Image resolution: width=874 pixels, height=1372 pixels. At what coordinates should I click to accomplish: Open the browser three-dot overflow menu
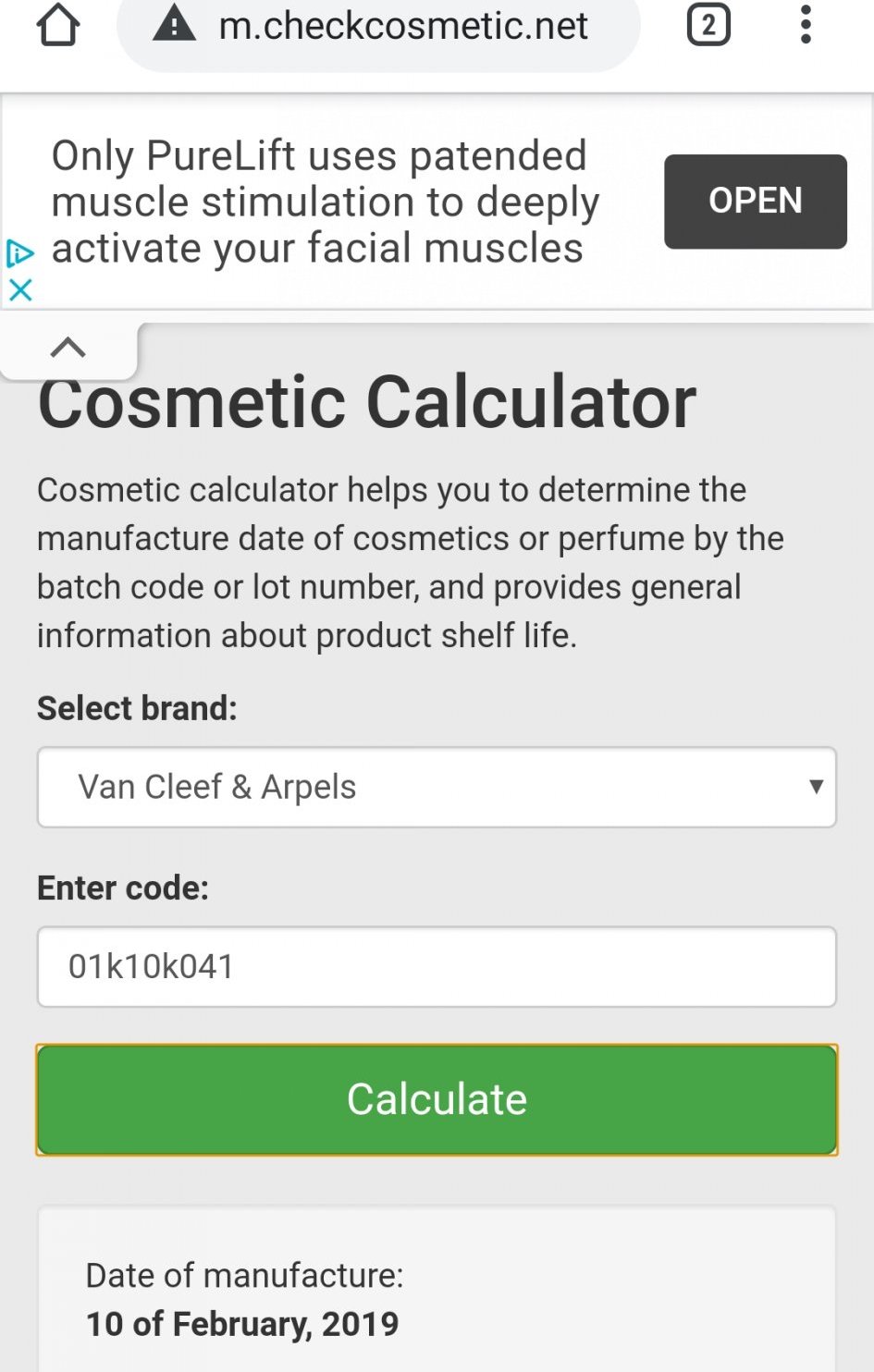pos(806,25)
